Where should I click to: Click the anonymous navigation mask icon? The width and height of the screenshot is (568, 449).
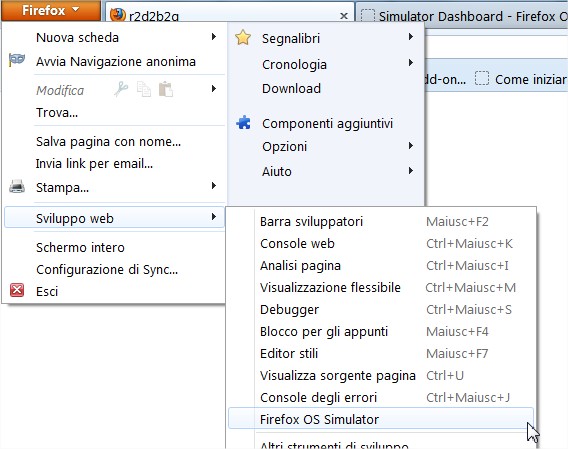point(17,60)
